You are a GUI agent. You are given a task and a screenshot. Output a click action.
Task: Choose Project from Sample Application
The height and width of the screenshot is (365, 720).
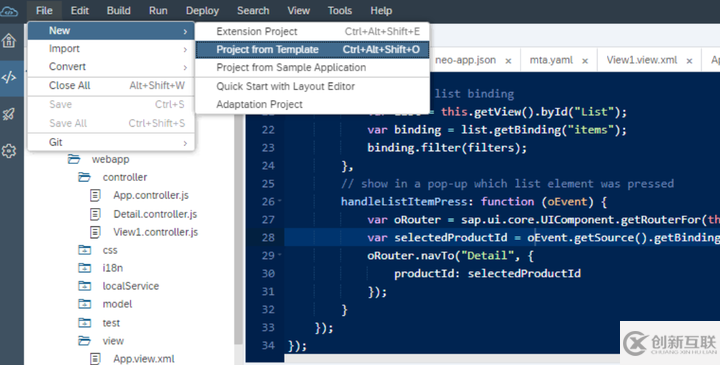(313, 67)
